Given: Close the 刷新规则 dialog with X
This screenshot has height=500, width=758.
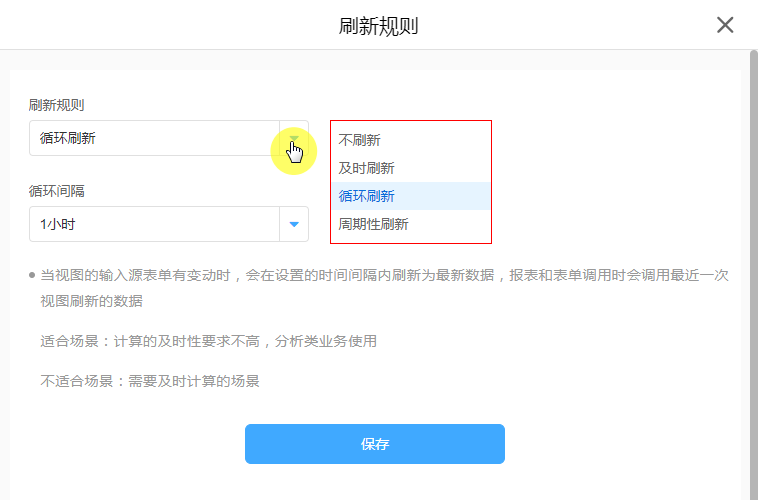Looking at the screenshot, I should (725, 25).
